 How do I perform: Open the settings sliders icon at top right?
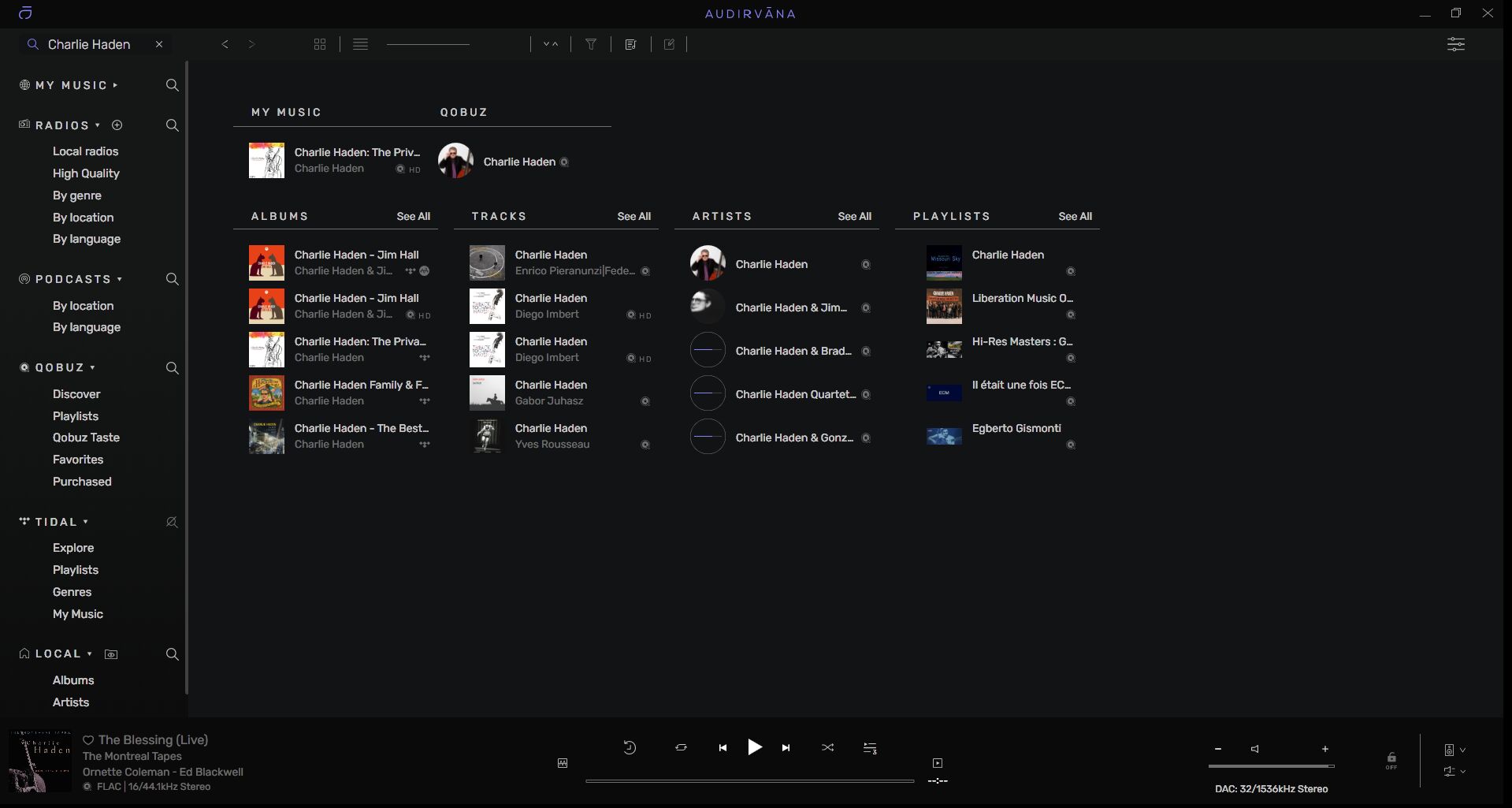[x=1456, y=44]
